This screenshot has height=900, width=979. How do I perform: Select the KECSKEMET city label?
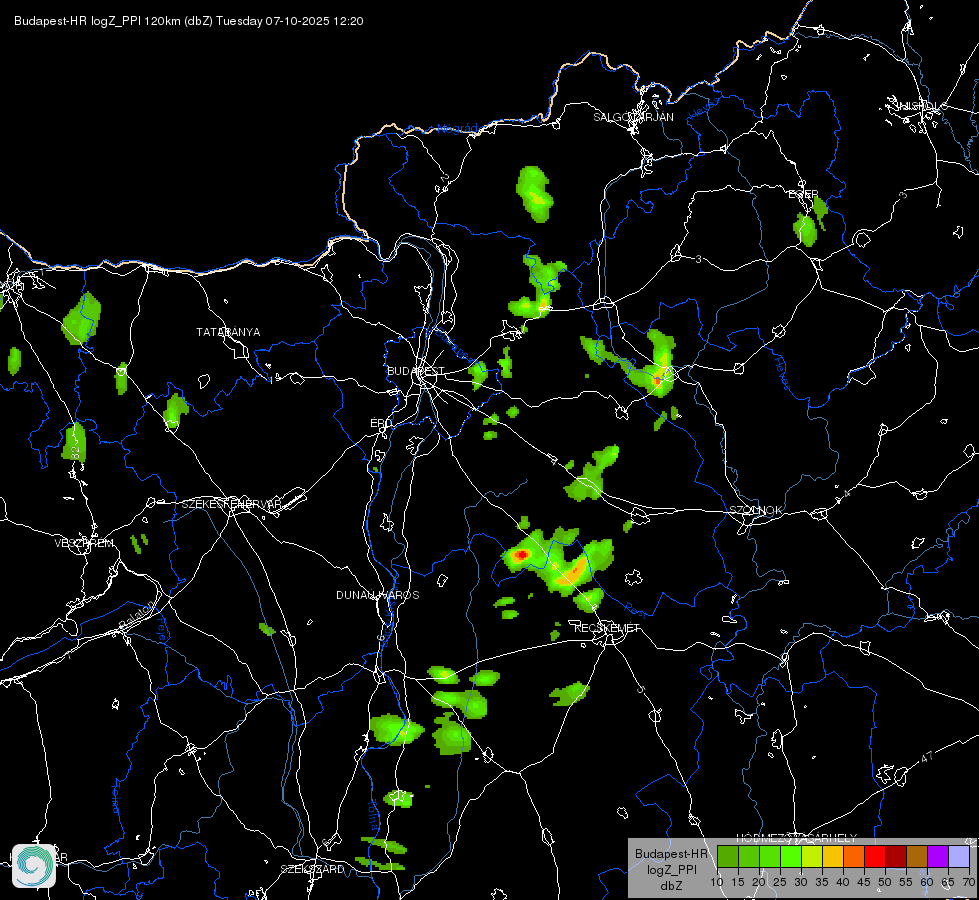click(x=607, y=628)
